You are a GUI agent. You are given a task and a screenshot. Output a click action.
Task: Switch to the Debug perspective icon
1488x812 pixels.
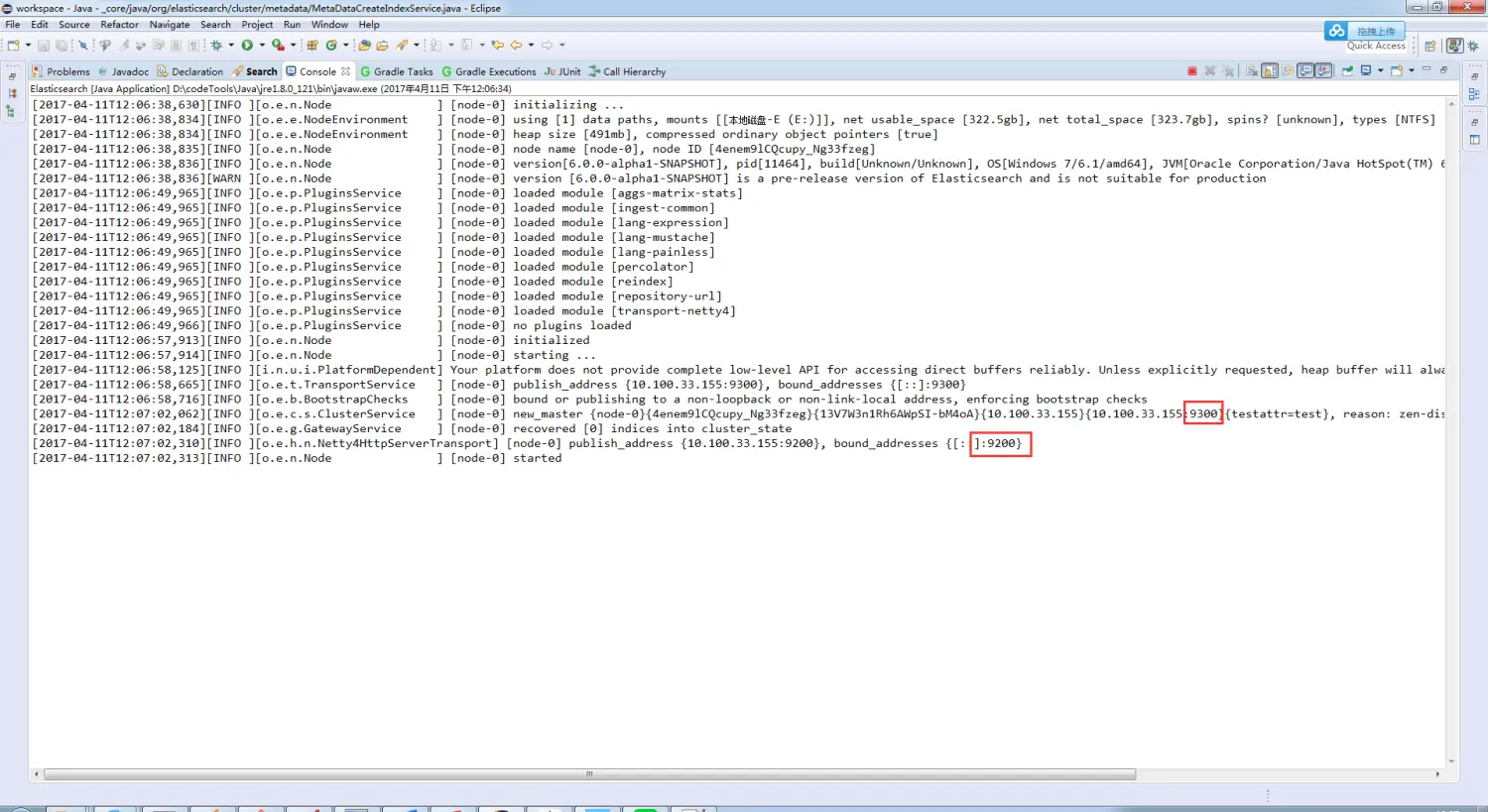[1472, 46]
